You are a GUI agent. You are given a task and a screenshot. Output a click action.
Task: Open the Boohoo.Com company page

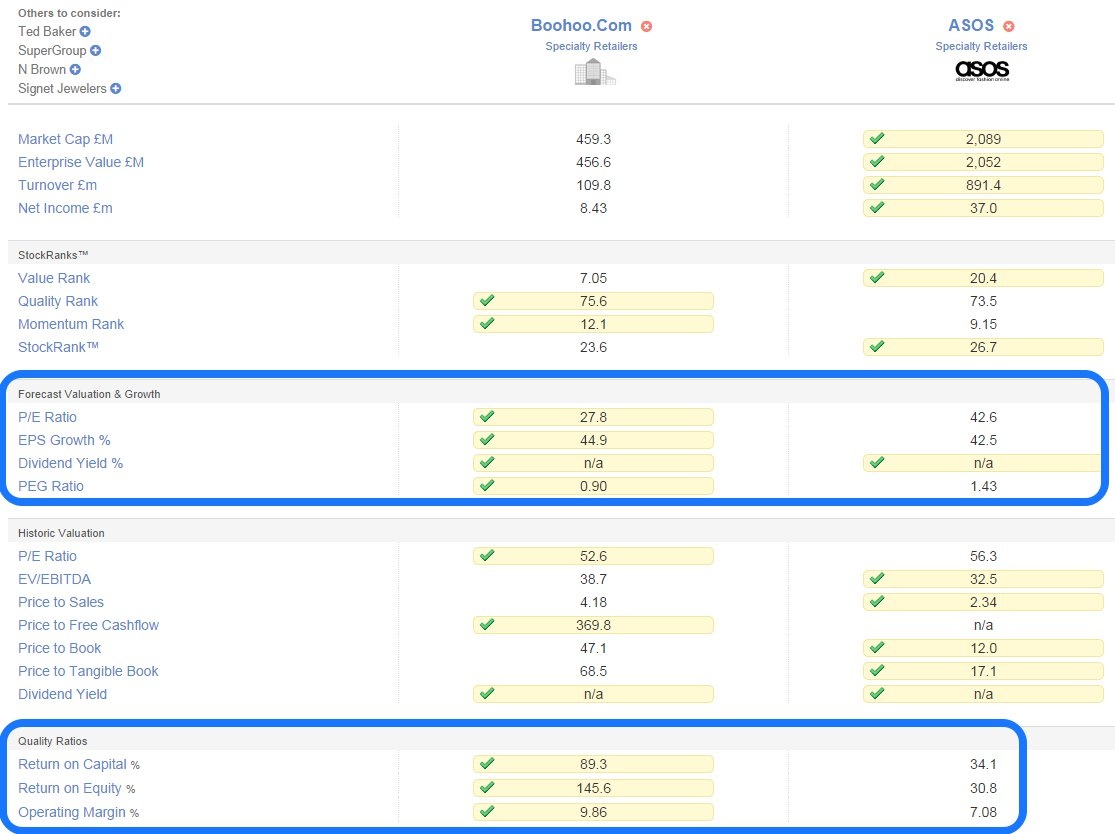pos(581,26)
